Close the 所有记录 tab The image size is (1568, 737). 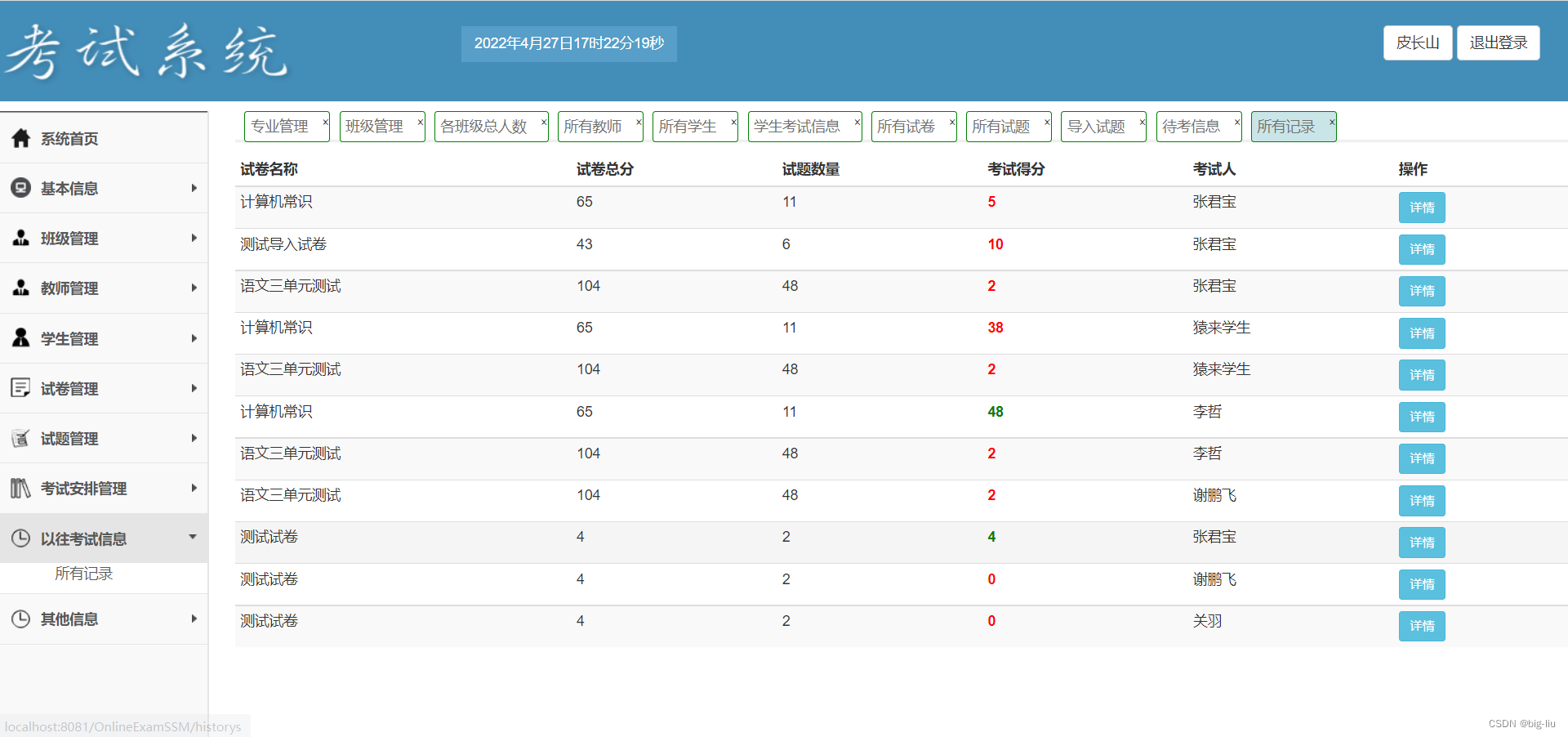(1332, 122)
